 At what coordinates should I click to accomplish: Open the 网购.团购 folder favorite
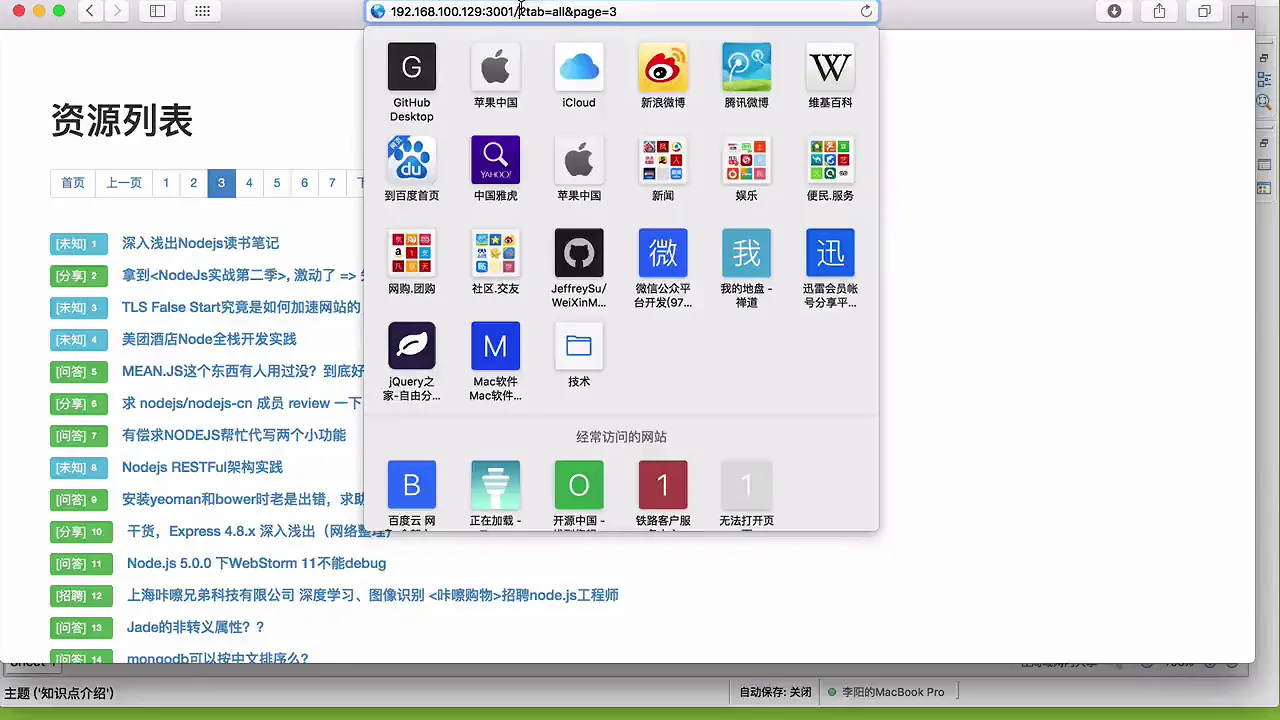click(x=412, y=253)
